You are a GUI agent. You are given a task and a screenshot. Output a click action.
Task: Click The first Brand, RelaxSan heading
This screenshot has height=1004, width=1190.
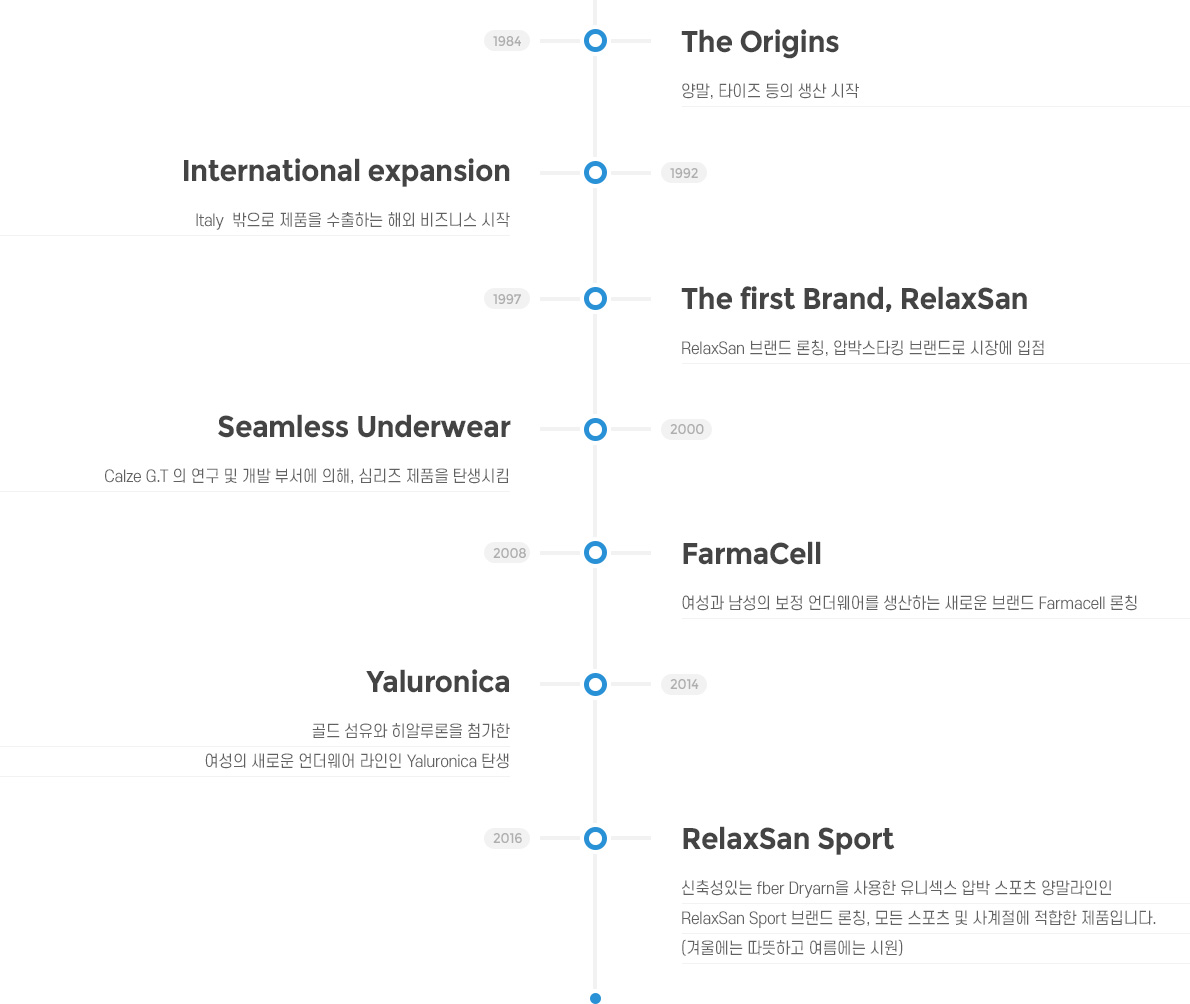click(x=855, y=300)
